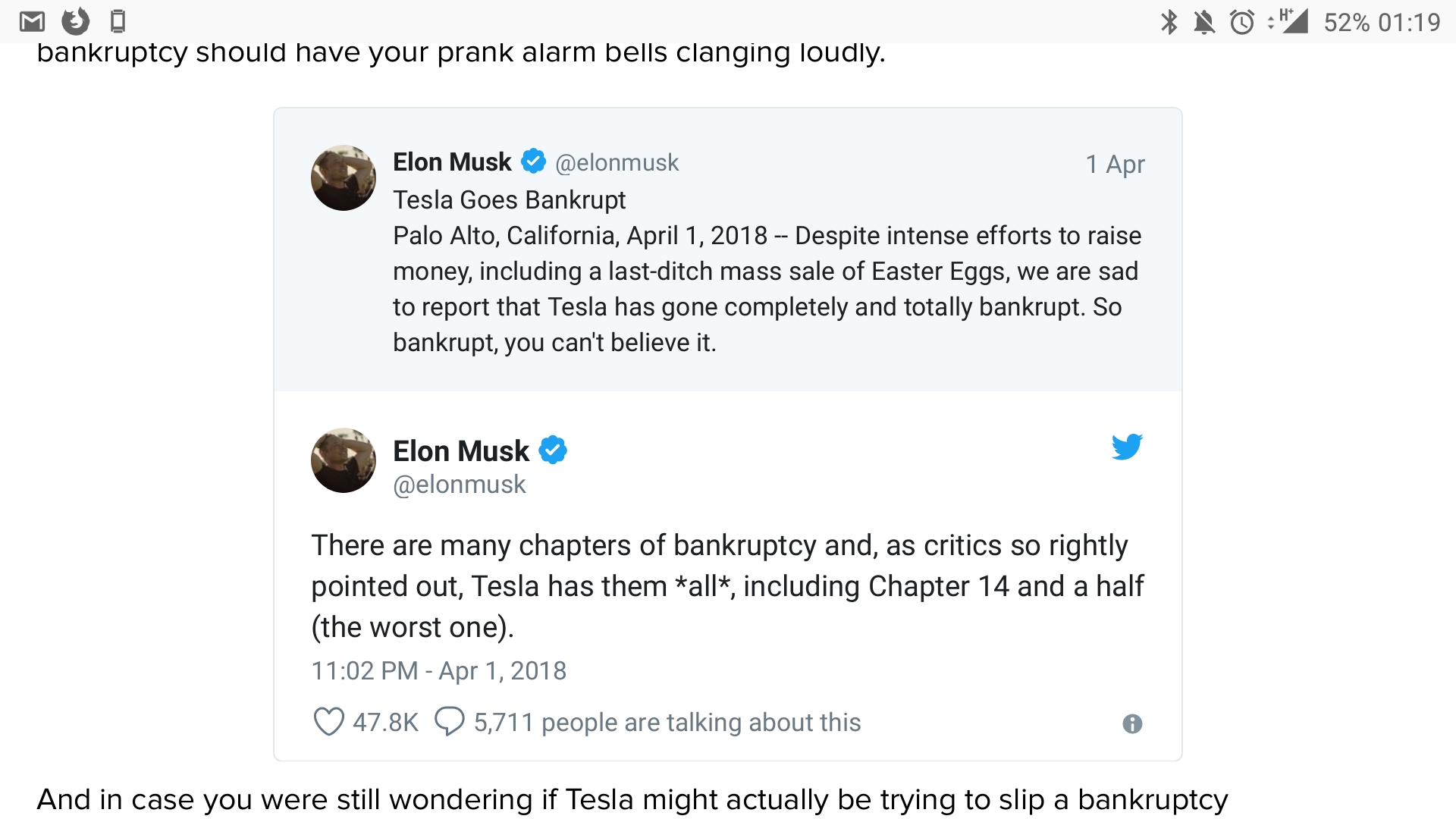Open the 11:02 PM - Apr 1, 2018 timestamp
Image resolution: width=1456 pixels, height=819 pixels.
click(x=438, y=670)
